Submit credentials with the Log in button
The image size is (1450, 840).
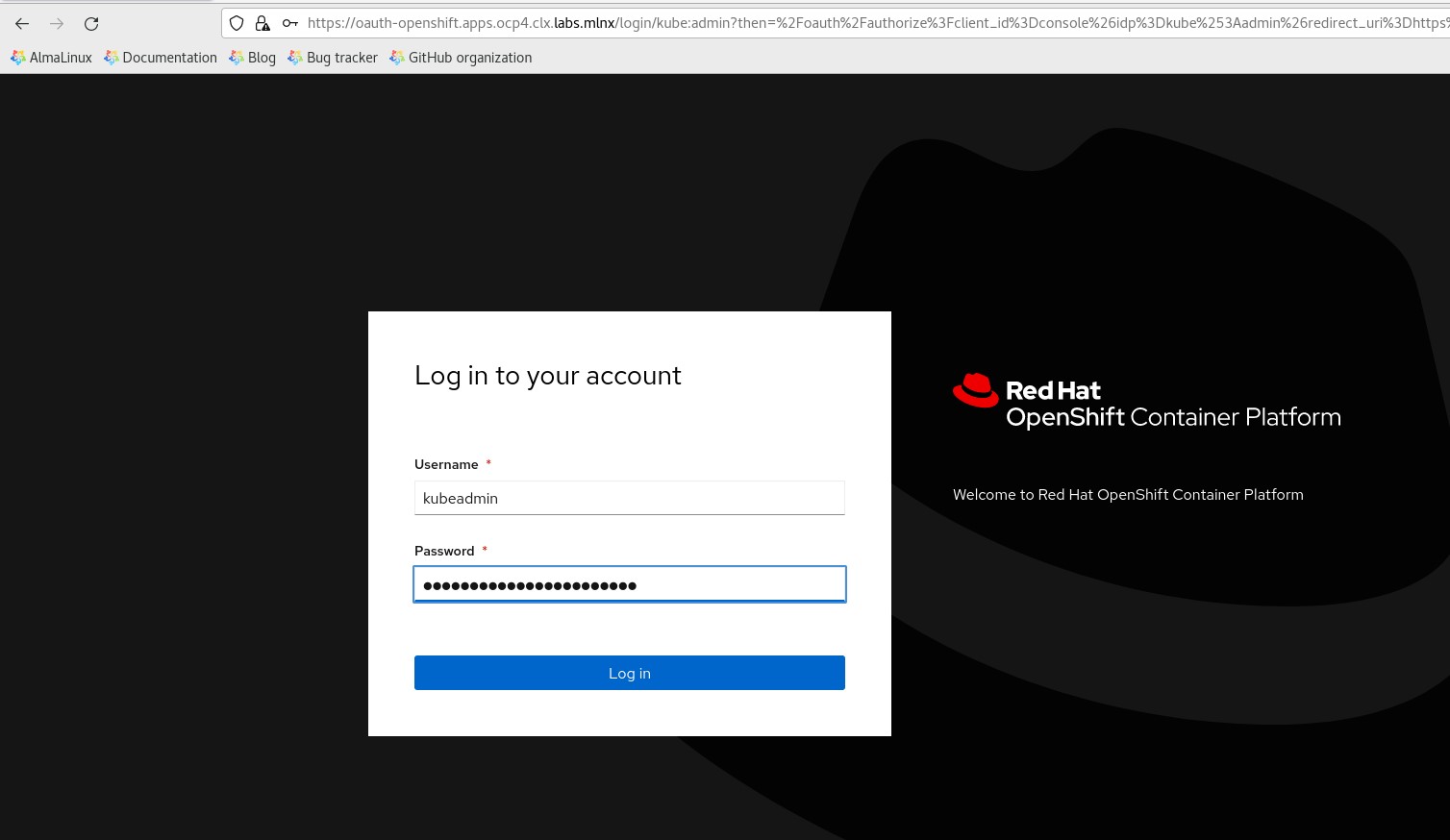(630, 673)
